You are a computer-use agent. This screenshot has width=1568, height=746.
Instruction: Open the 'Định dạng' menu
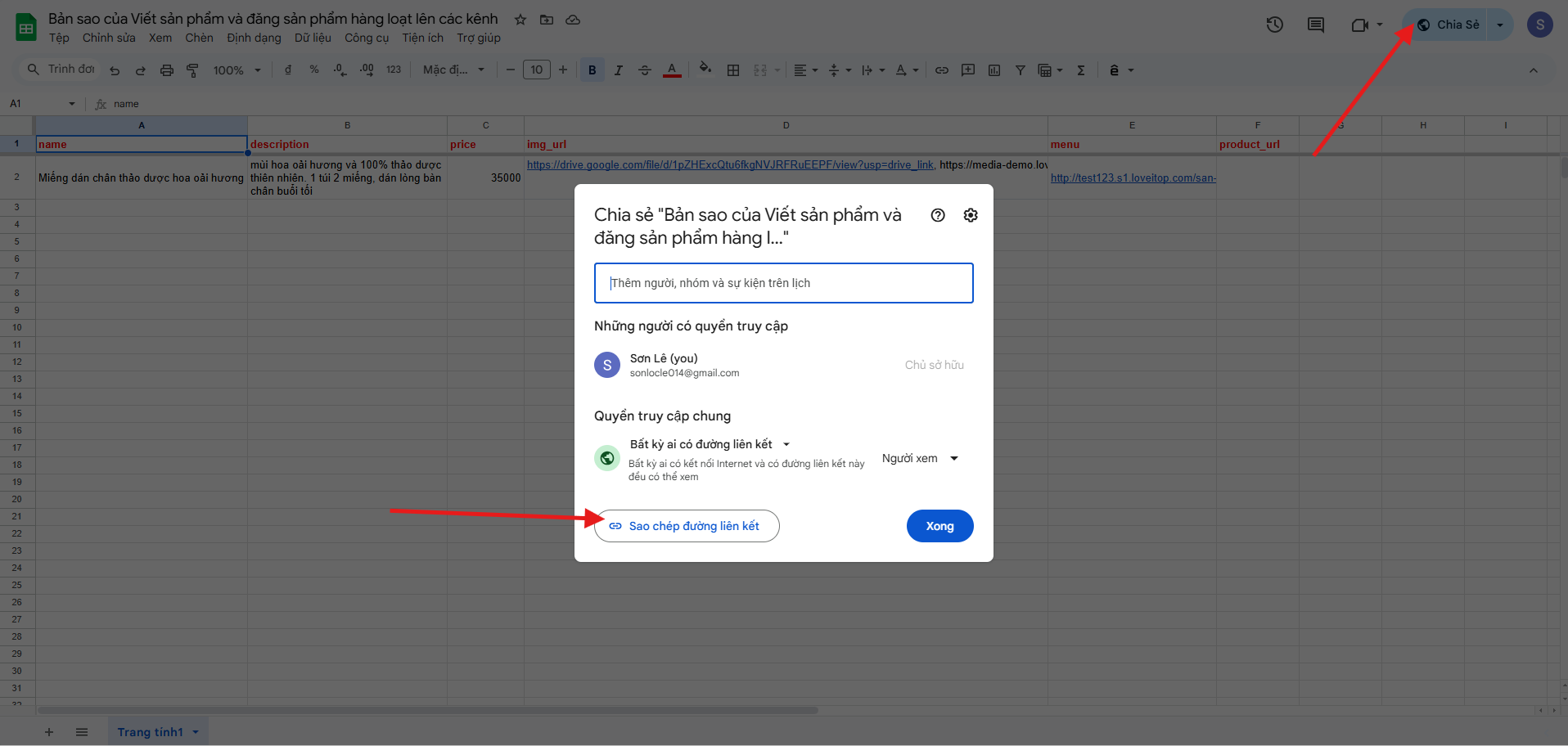click(x=254, y=38)
